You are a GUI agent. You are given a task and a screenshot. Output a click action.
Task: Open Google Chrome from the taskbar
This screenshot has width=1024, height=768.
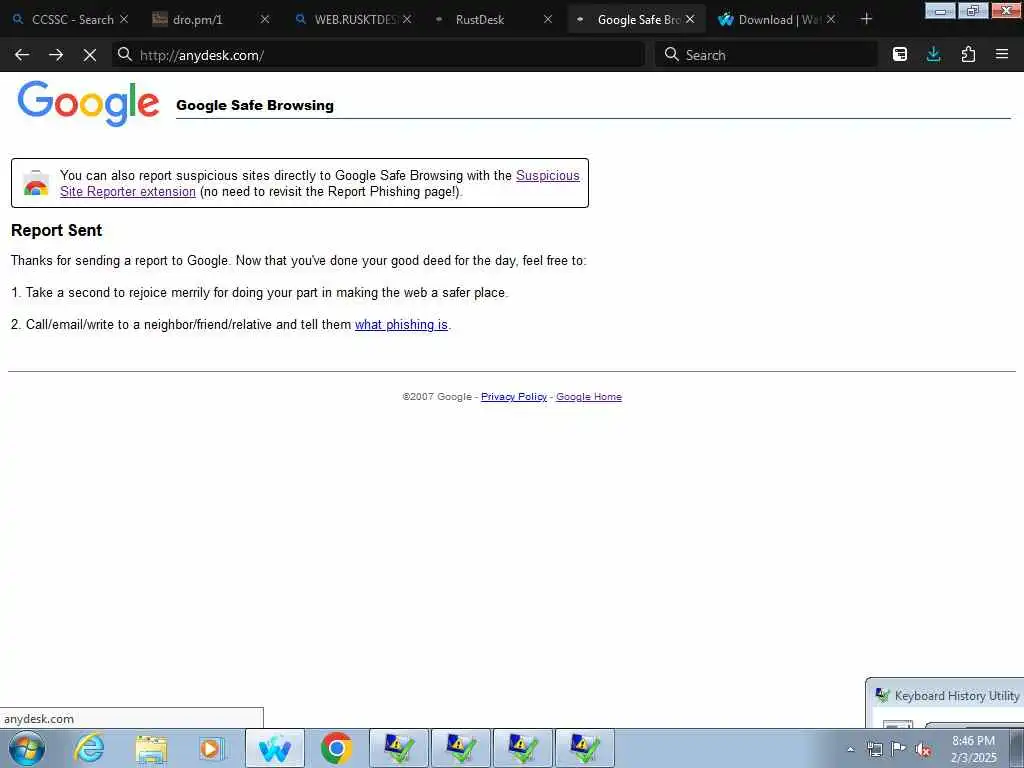(336, 748)
